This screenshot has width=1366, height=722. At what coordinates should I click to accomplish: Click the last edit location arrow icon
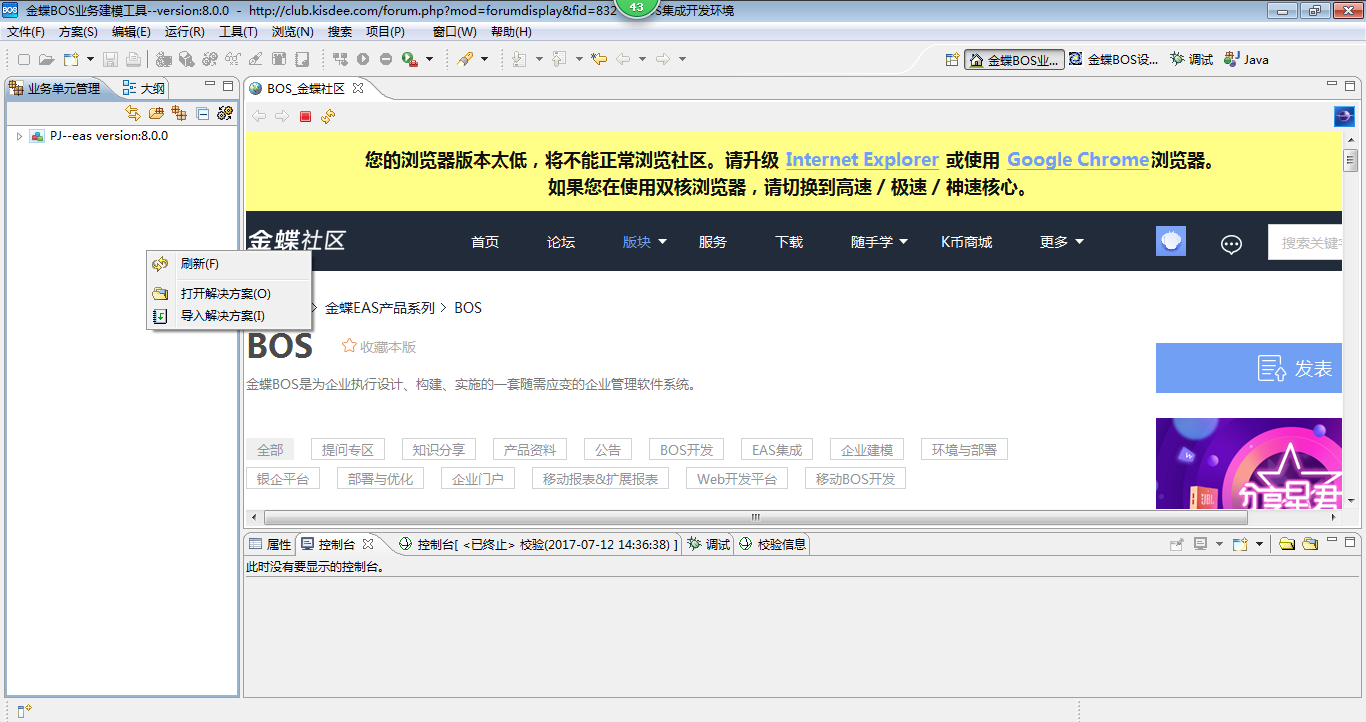(599, 59)
